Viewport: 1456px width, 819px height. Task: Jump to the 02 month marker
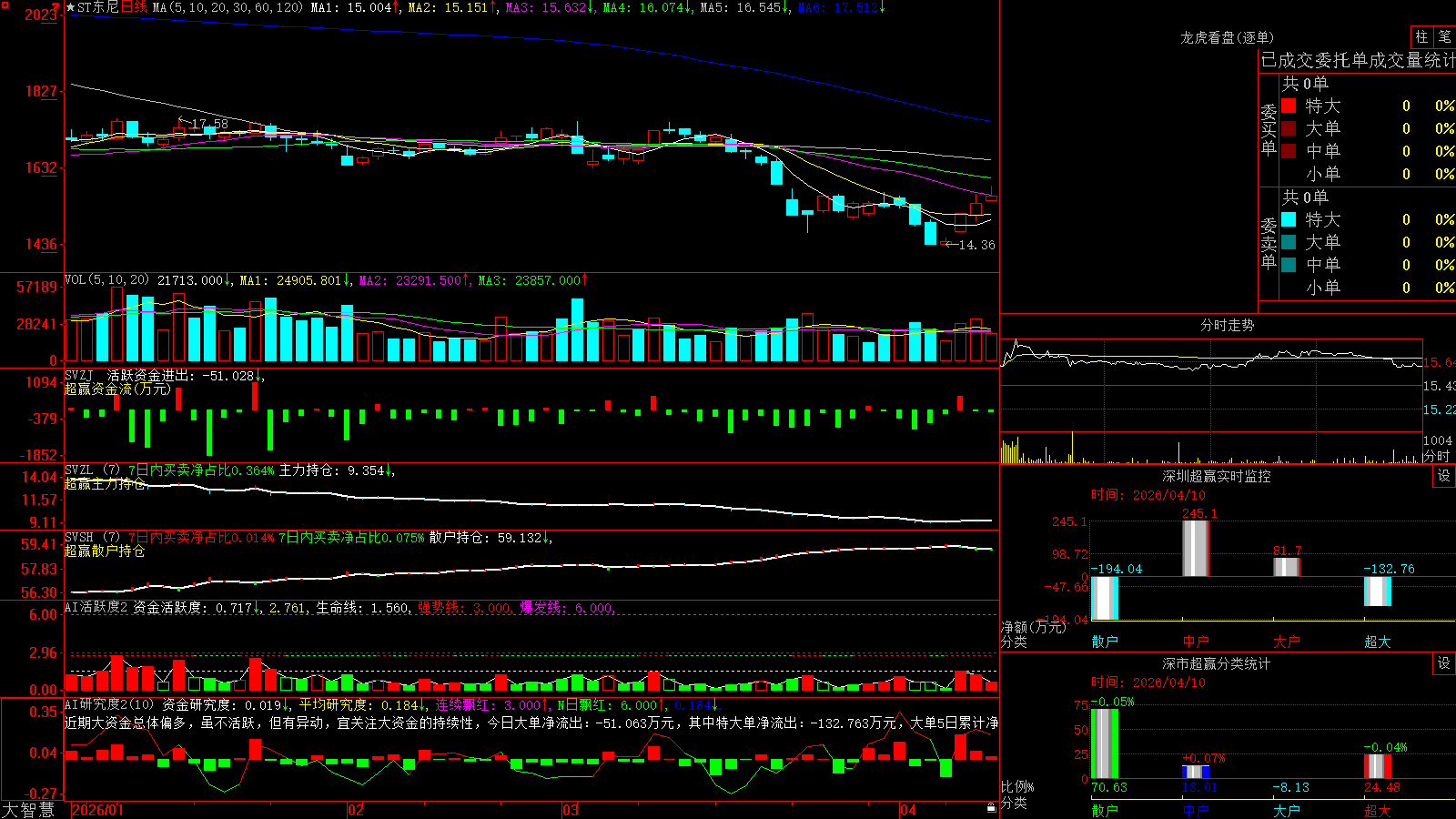pyautogui.click(x=356, y=810)
